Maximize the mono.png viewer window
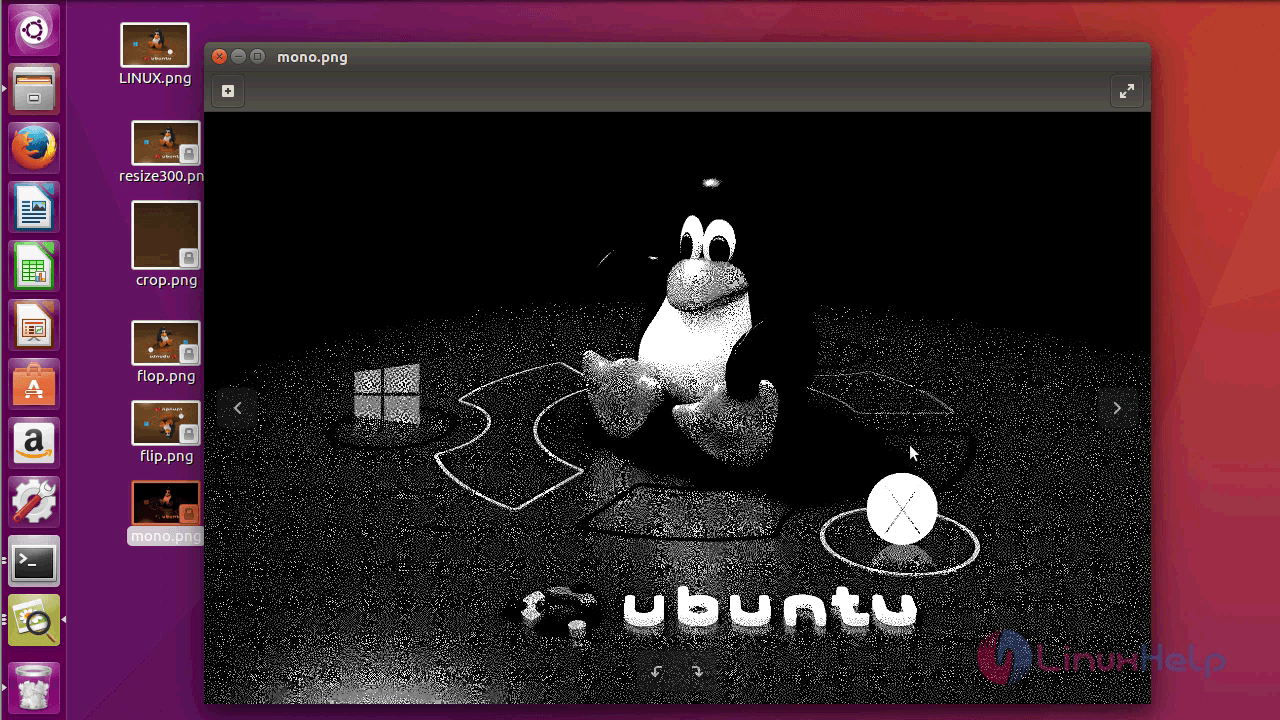1280x720 pixels. [258, 57]
